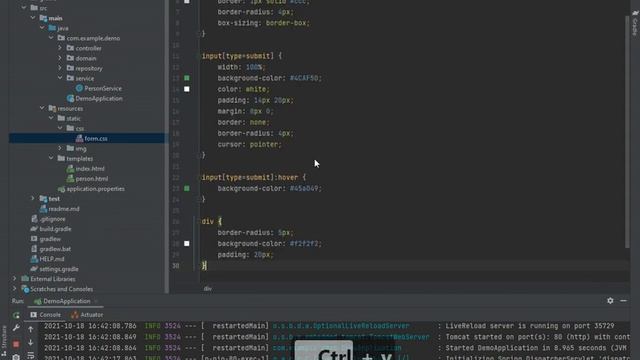This screenshot has height=360, width=640.
Task: Hide the Run tool window with minus icon
Action: click(623, 300)
